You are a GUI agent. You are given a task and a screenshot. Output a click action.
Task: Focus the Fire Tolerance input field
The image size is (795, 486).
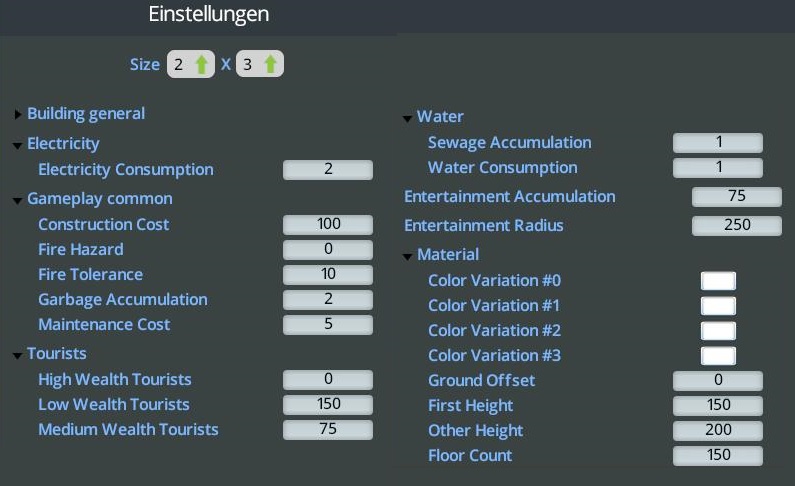click(328, 275)
